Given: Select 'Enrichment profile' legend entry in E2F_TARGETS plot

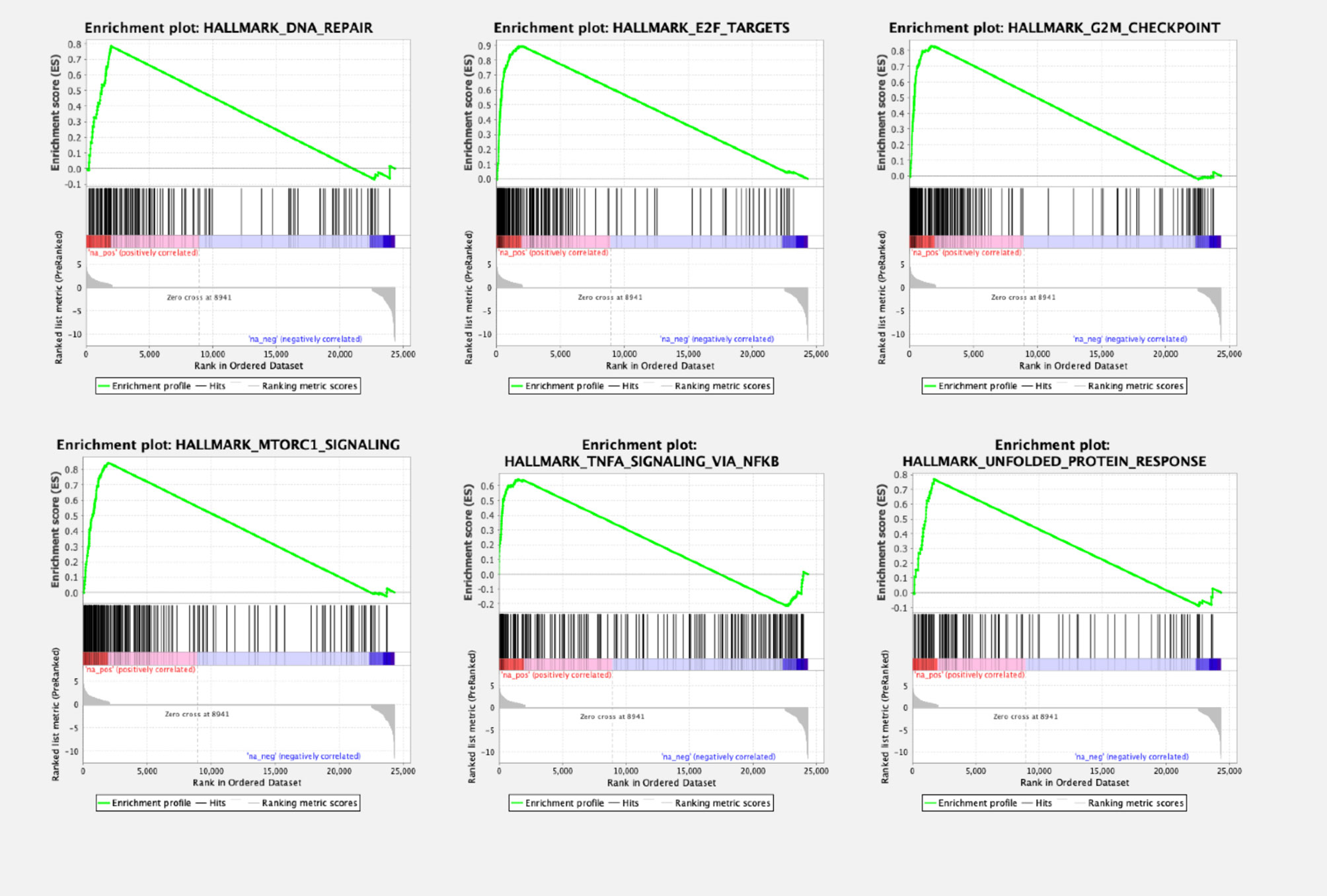Looking at the screenshot, I should click(x=558, y=386).
